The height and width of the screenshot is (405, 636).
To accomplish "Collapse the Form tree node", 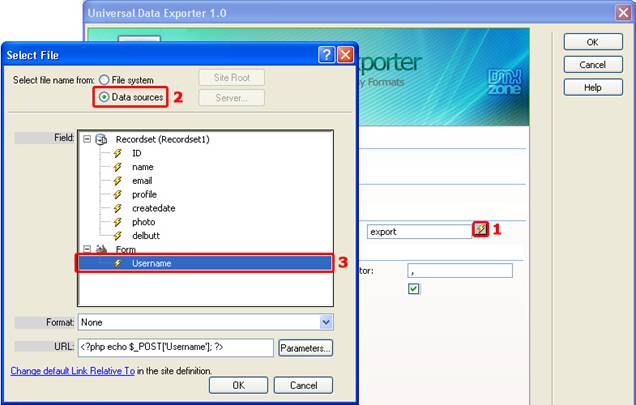I will [87, 249].
